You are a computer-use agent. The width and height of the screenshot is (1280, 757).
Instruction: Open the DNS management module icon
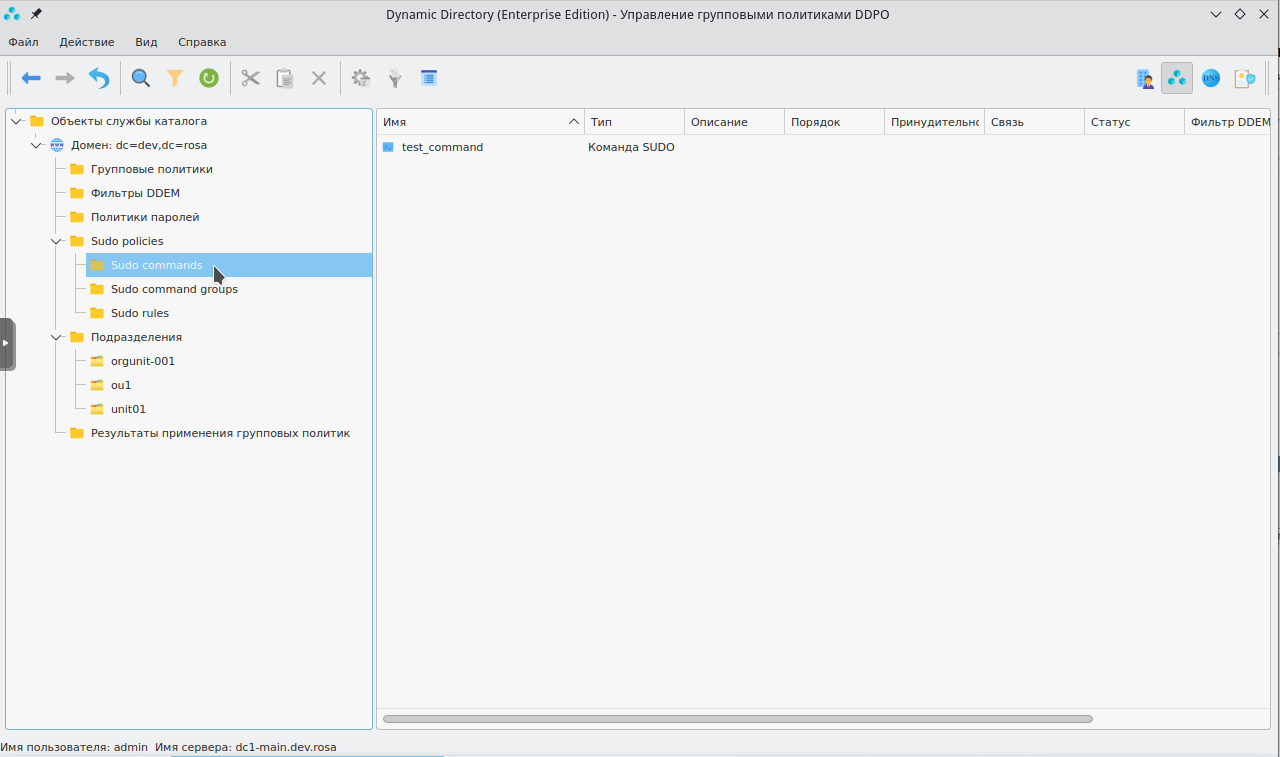1211,78
